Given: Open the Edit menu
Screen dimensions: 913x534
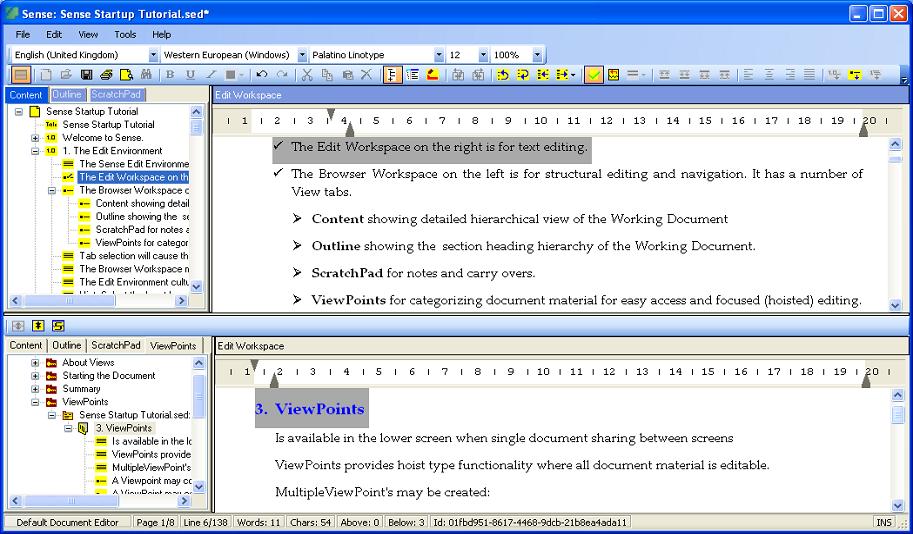Looking at the screenshot, I should [x=54, y=34].
